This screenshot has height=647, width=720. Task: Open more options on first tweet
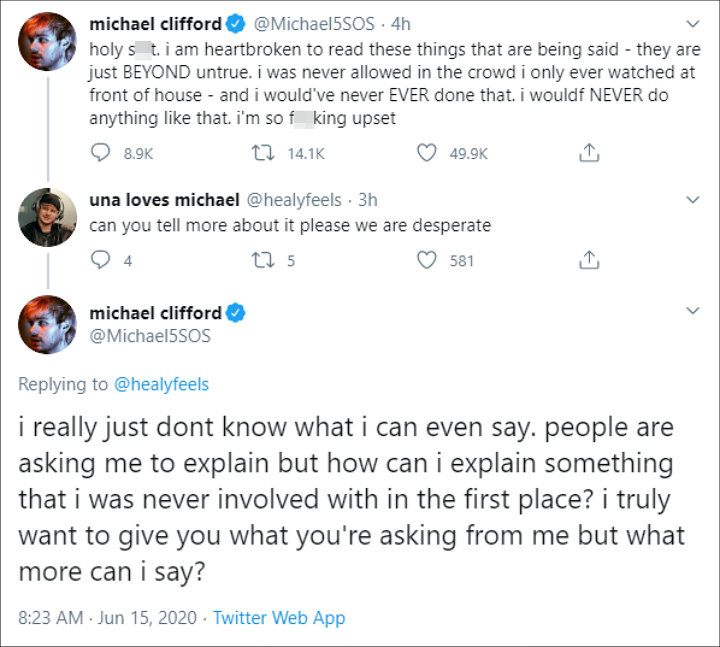click(x=693, y=22)
